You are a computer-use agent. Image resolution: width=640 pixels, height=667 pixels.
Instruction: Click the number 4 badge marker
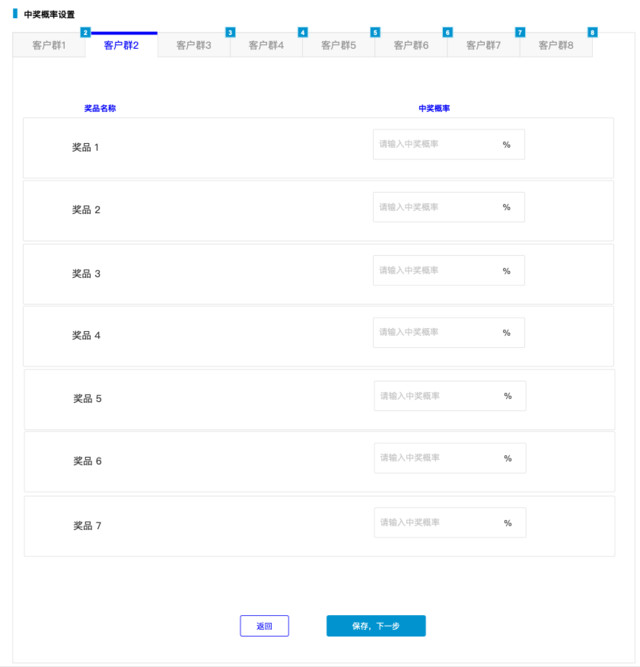pos(303,32)
